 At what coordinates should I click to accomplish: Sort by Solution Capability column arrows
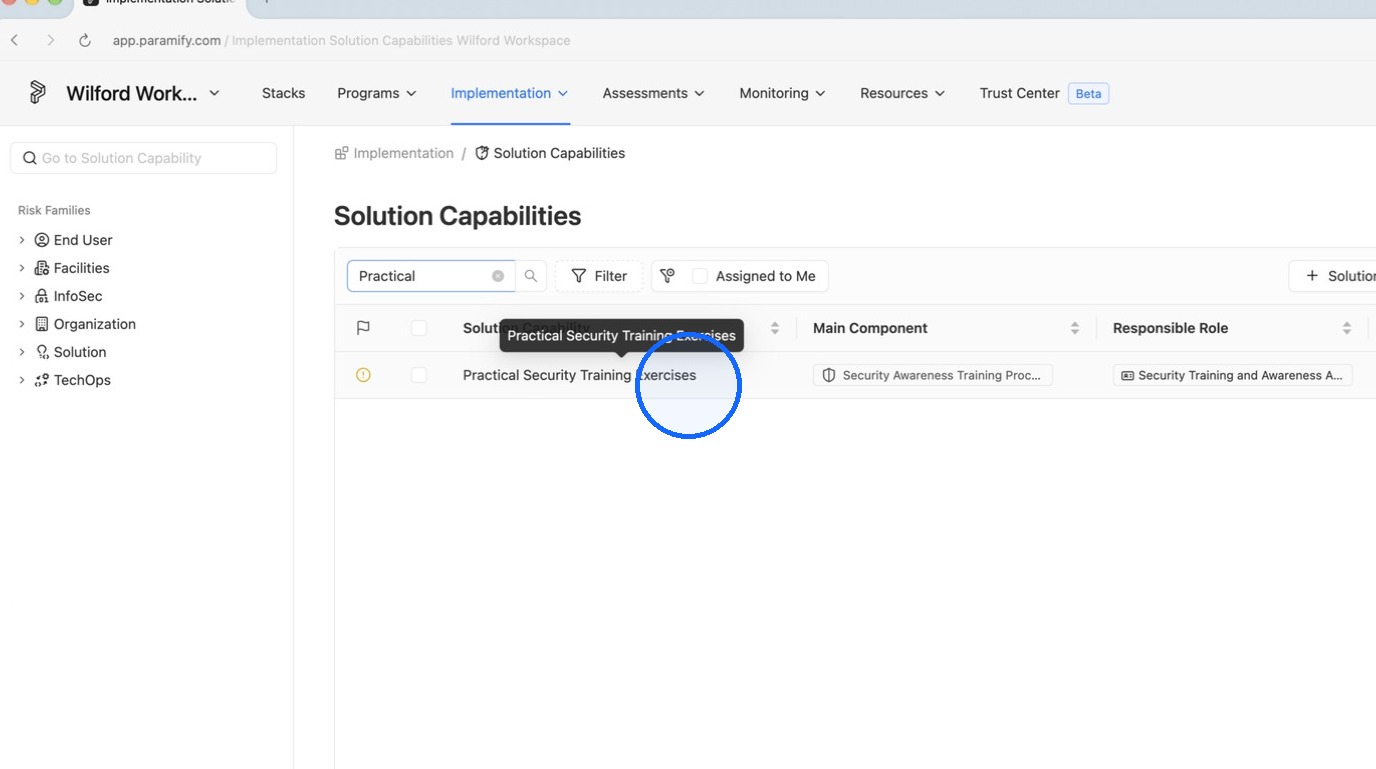(775, 328)
